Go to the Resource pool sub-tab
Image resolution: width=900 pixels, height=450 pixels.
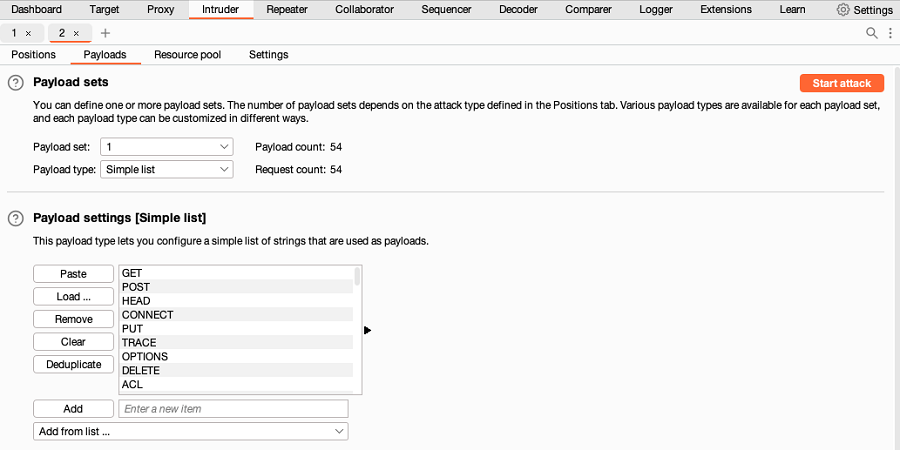point(188,55)
